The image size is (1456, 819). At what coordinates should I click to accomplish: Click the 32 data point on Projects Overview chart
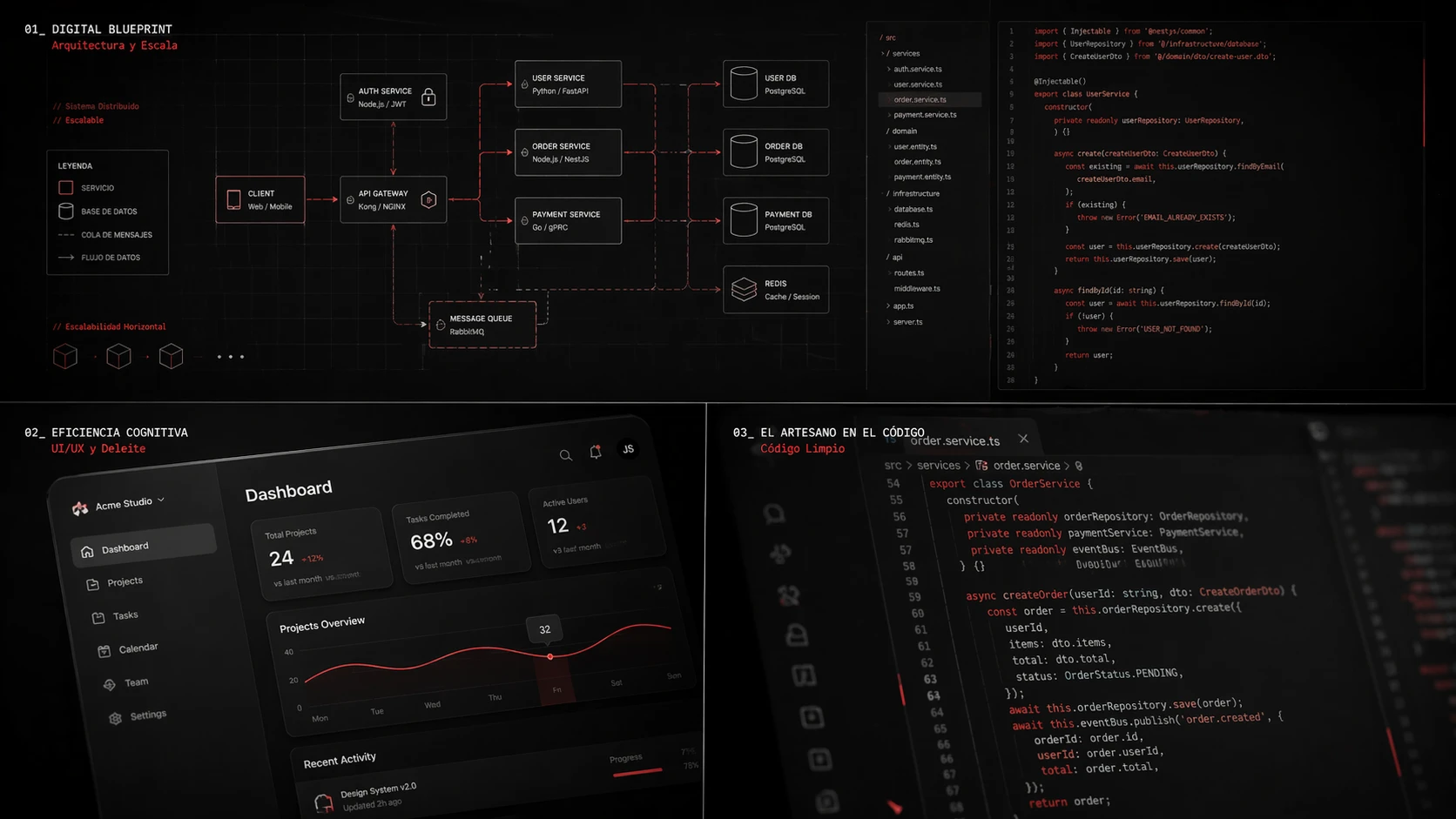549,656
